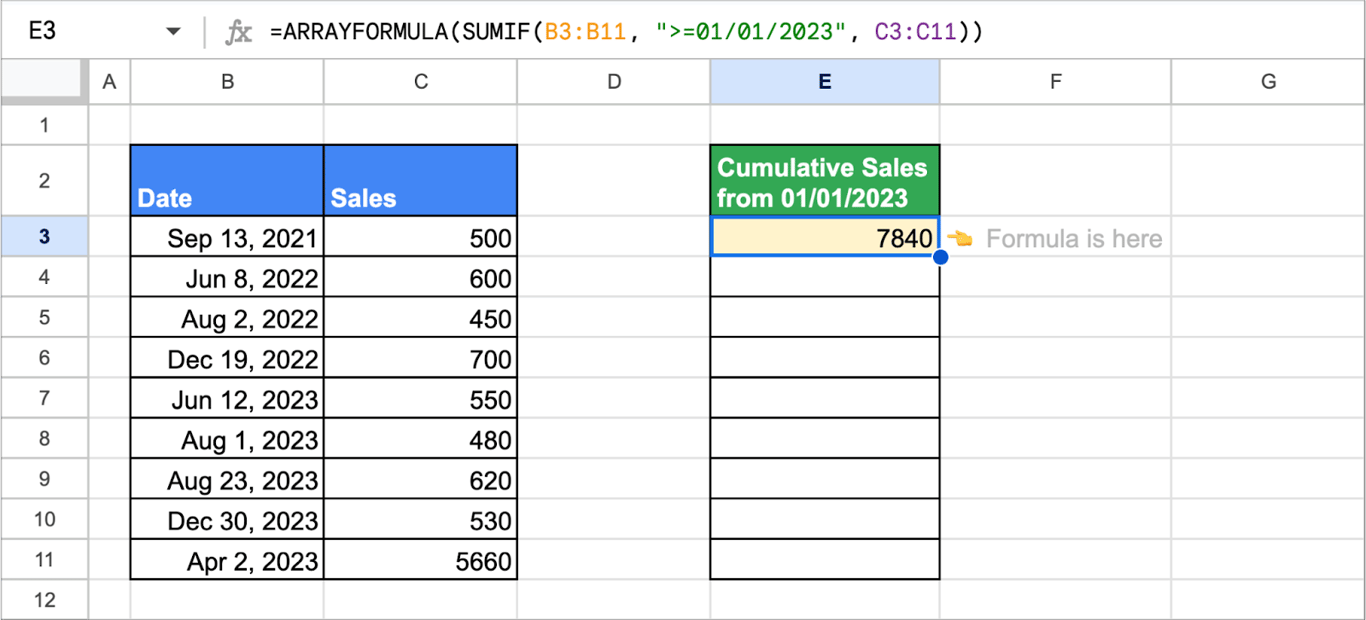The height and width of the screenshot is (620, 1366).
Task: Select row 10 header
Action: coord(44,519)
